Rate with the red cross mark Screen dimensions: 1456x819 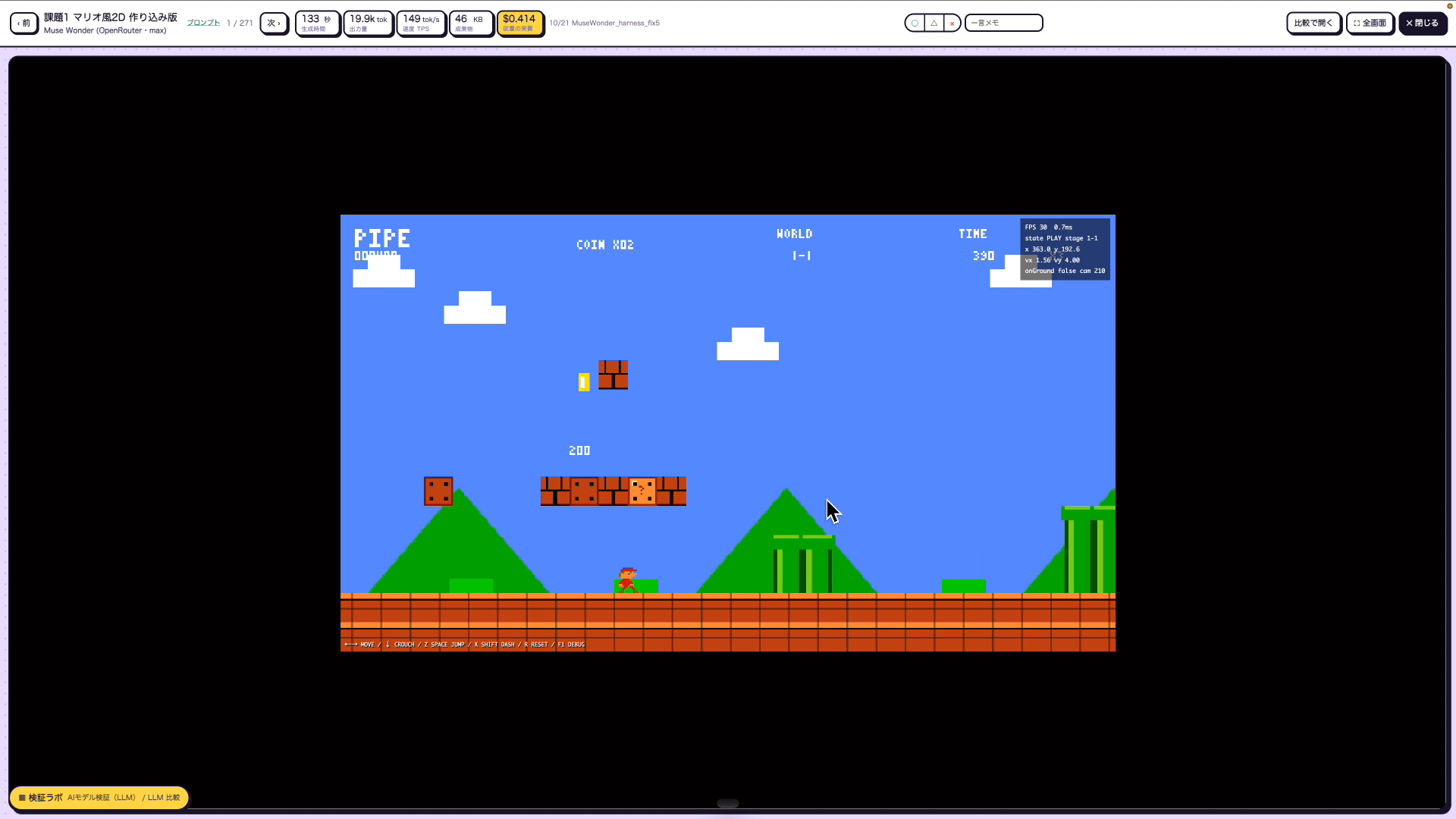(952, 23)
